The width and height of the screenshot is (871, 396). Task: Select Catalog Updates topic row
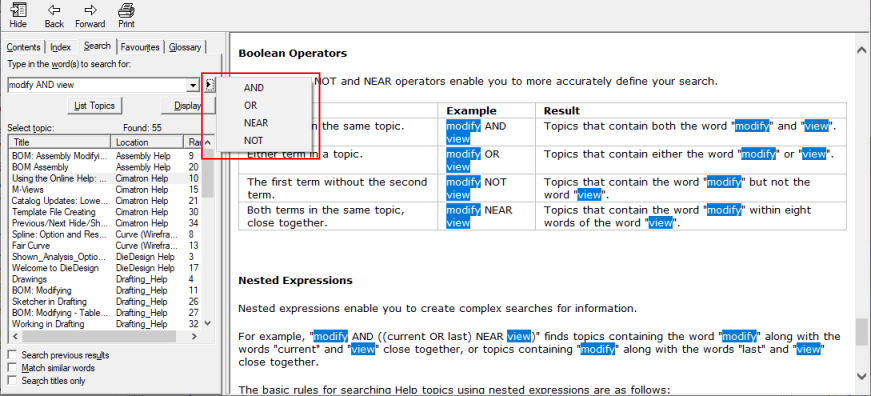[105, 200]
